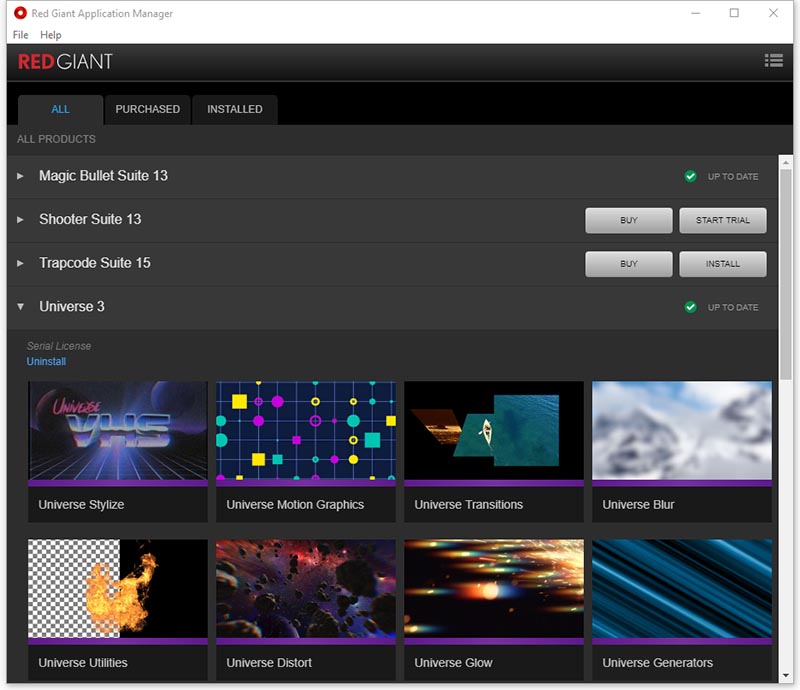Screen dimensions: 800x690
Task: Click the scrollbar down arrow
Action: [x=785, y=675]
